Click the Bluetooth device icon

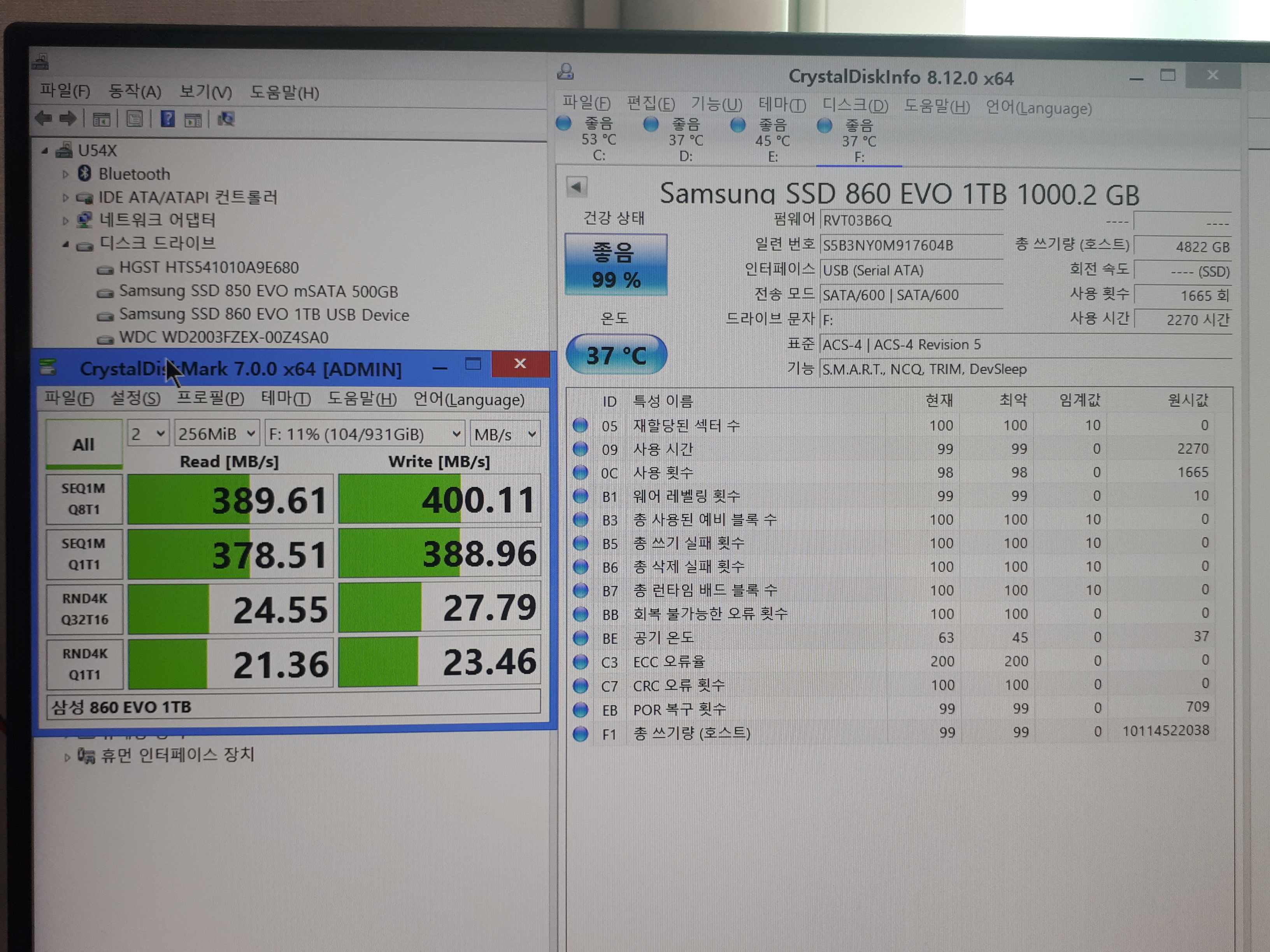[85, 173]
